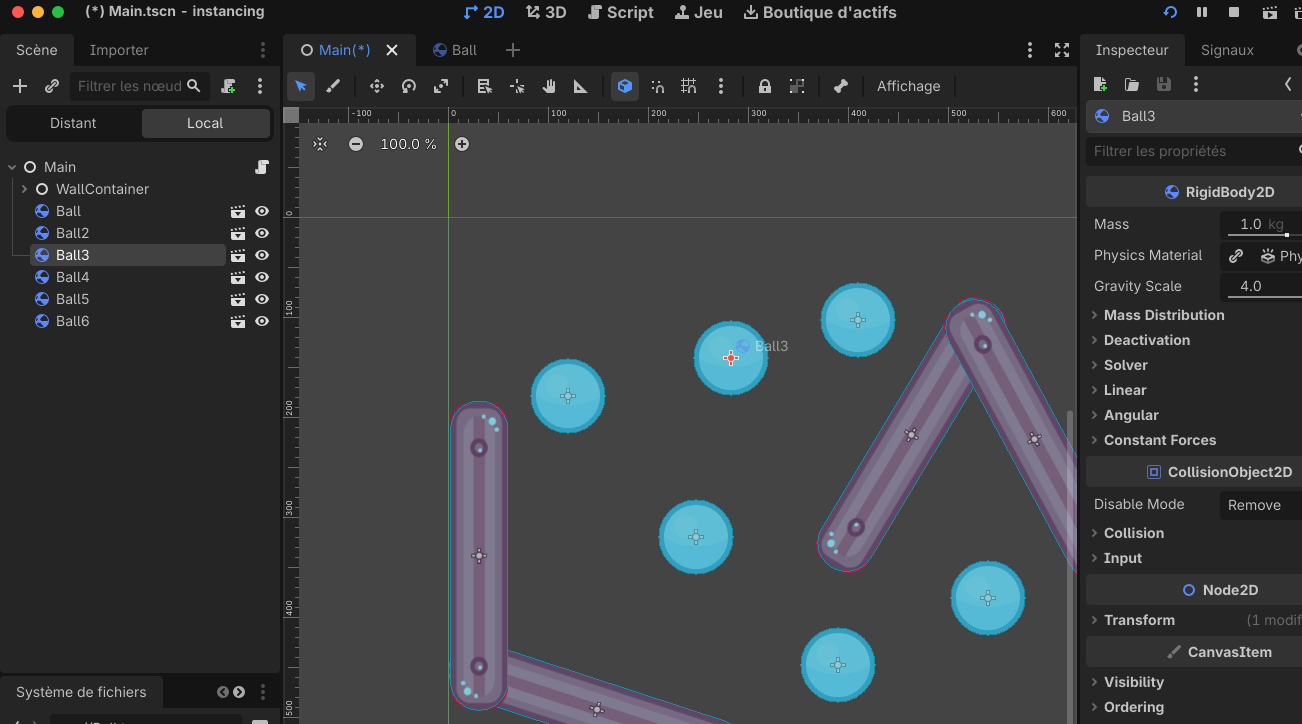Open the list-select tool
Image resolution: width=1302 pixels, height=724 pixels.
click(485, 86)
